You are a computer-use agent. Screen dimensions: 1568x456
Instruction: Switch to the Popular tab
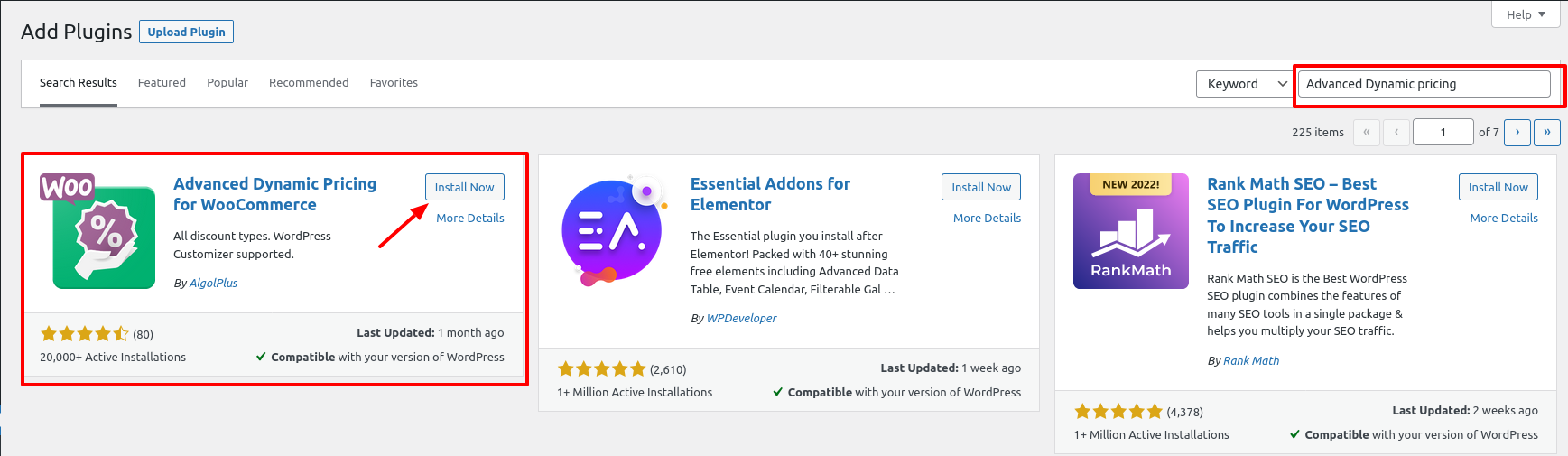pos(227,82)
